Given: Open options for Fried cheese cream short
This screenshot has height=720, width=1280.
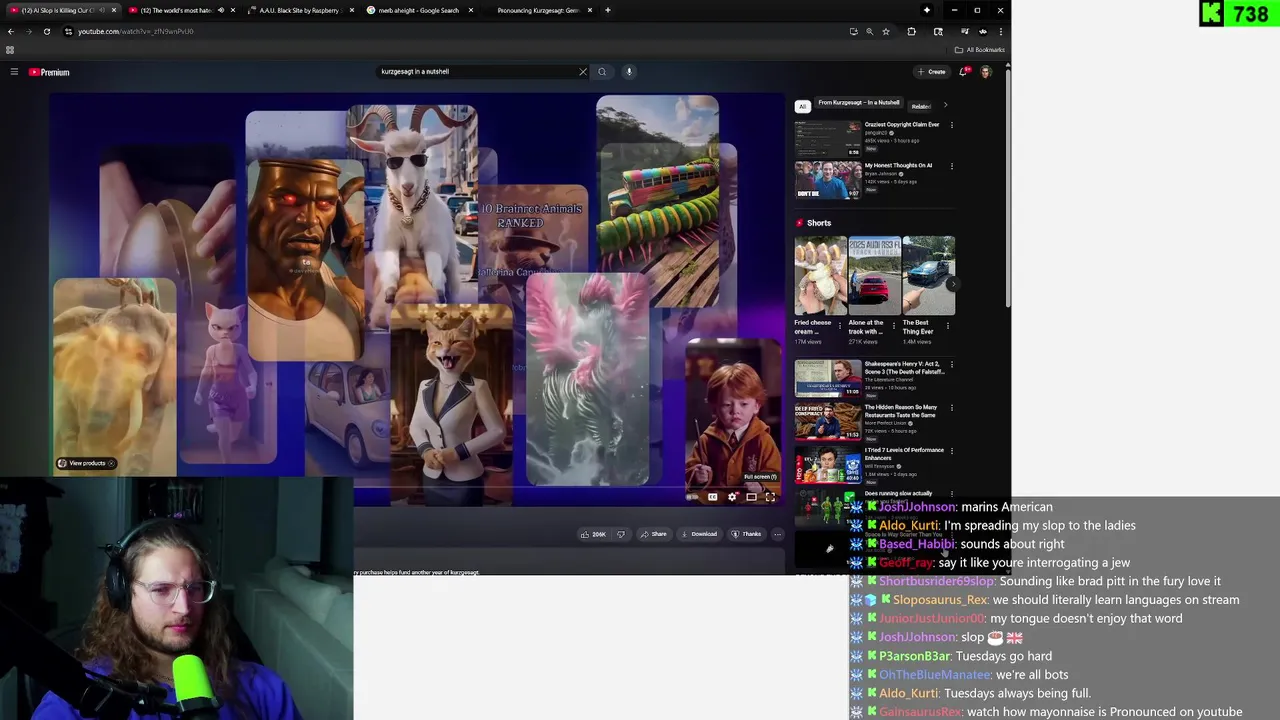Looking at the screenshot, I should click(840, 325).
